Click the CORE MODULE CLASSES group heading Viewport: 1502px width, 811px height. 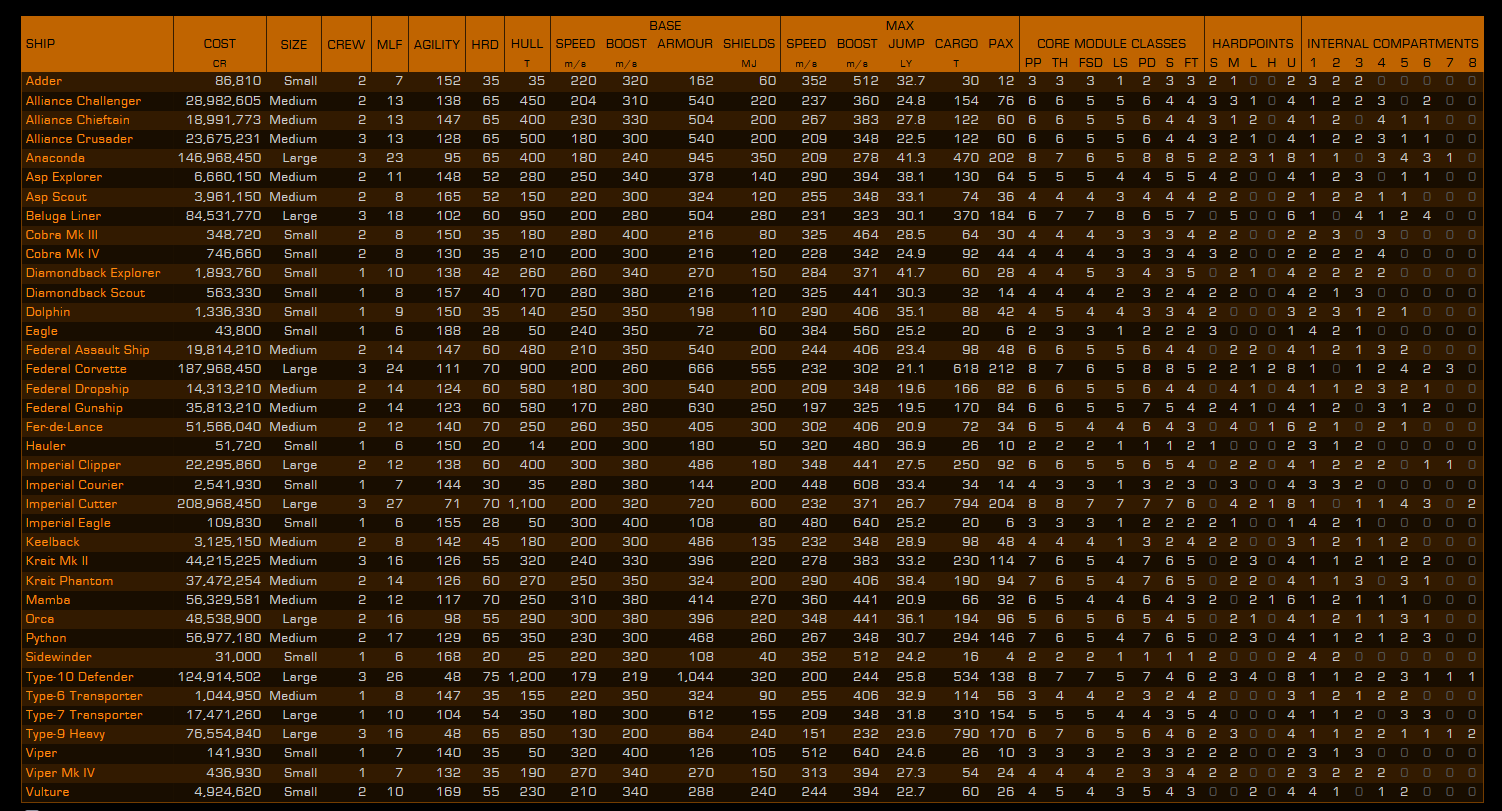coord(1111,44)
